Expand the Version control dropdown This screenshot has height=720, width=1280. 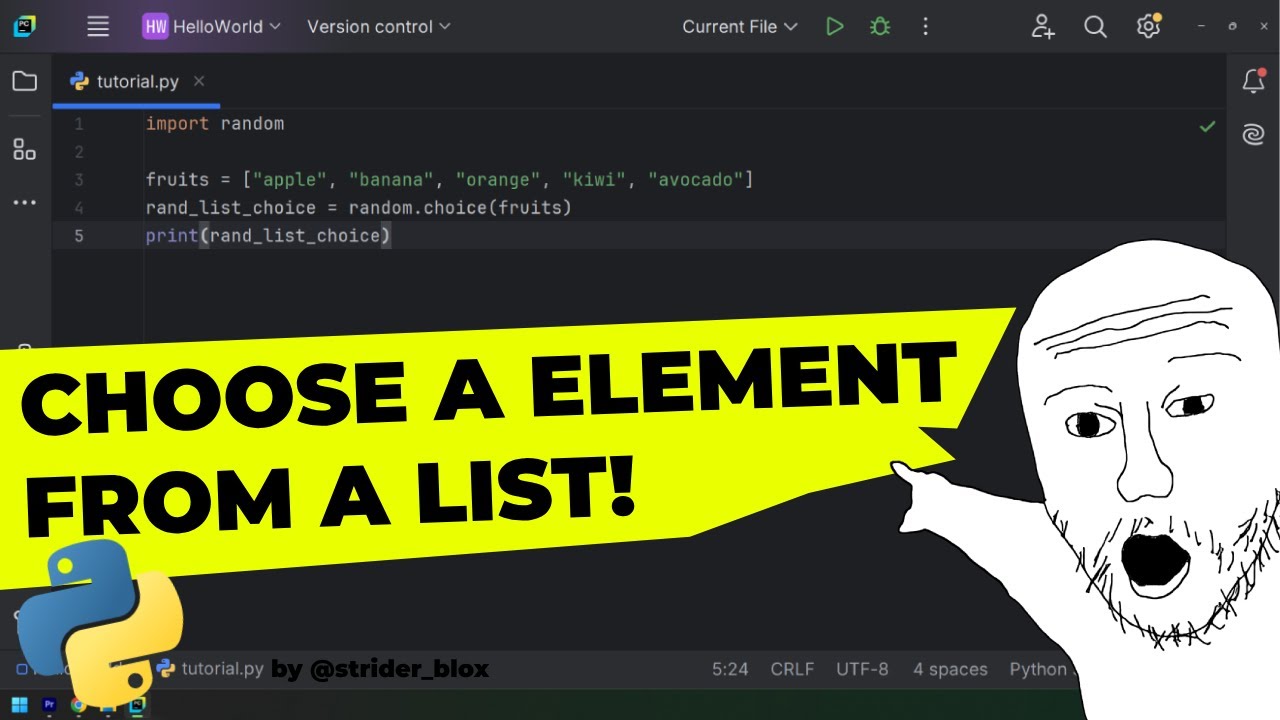click(379, 27)
